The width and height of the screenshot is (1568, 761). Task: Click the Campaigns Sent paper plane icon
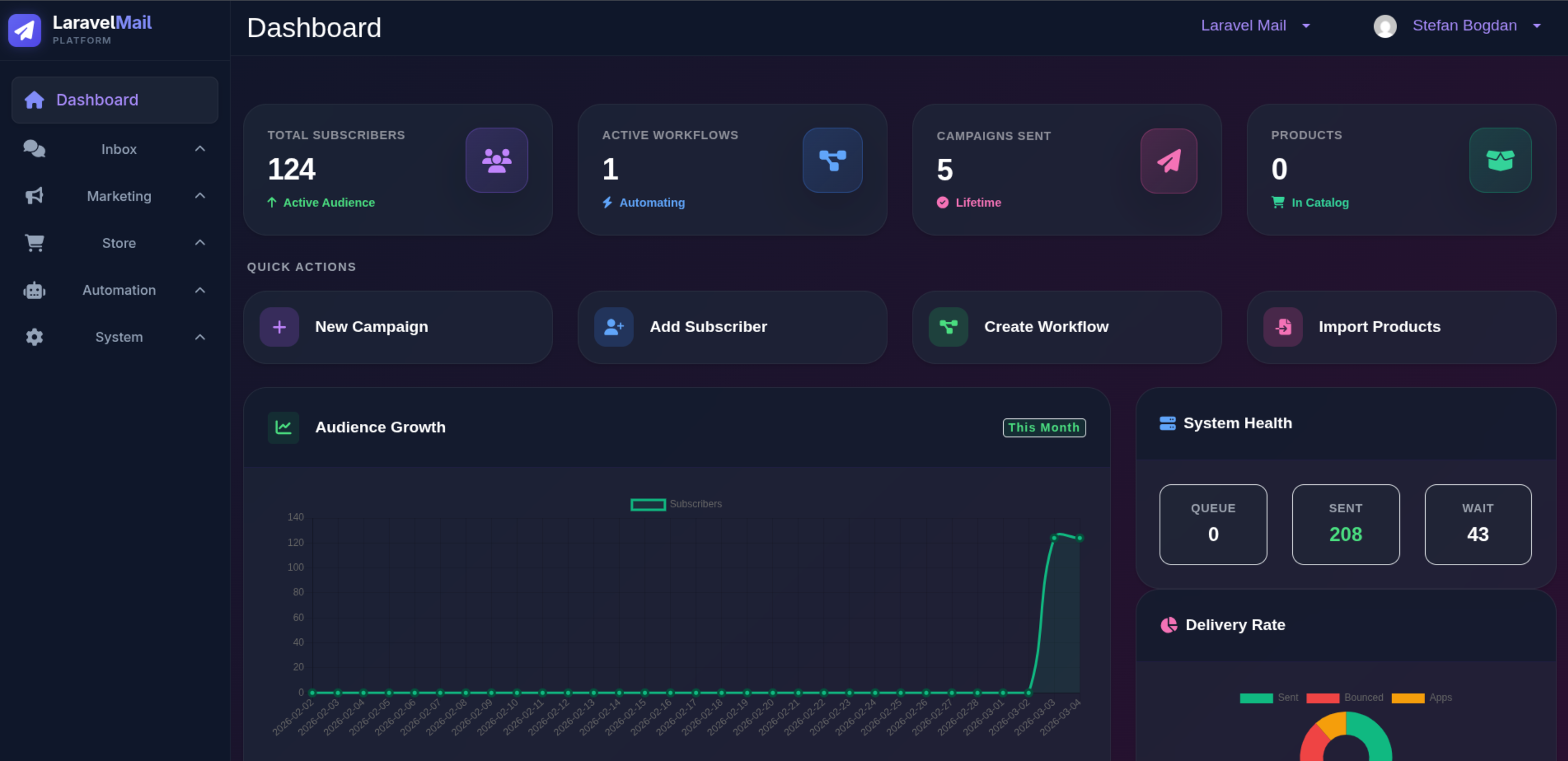pos(1169,160)
